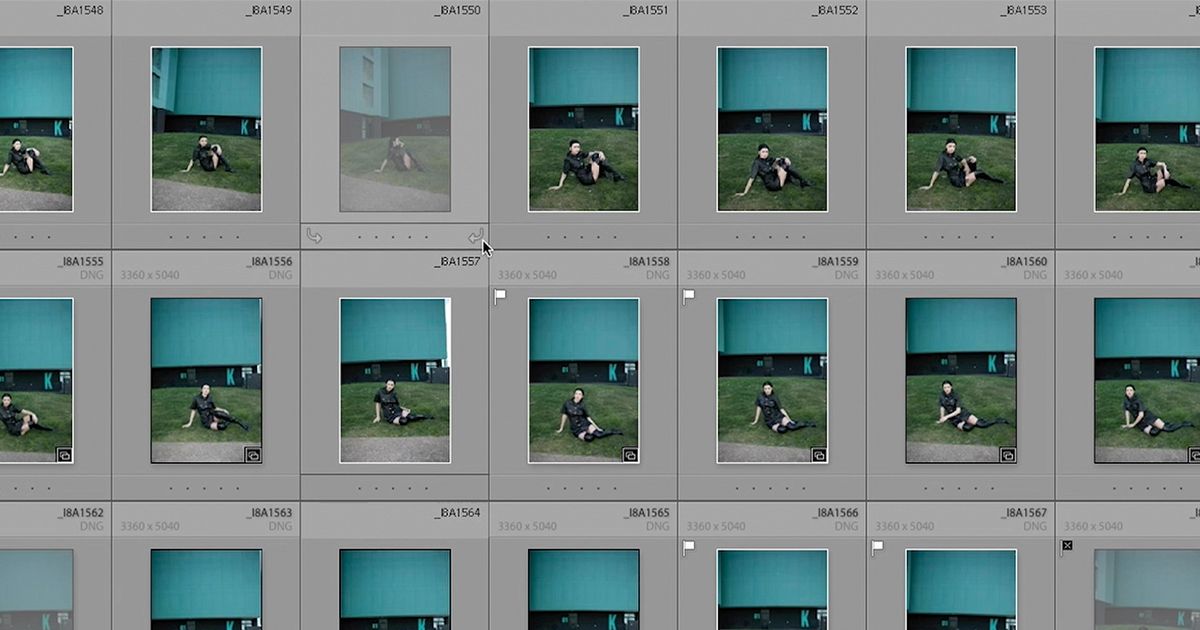Set five stars using last dot under _I8A1550
Screen dimensions: 1200x630
tap(429, 238)
